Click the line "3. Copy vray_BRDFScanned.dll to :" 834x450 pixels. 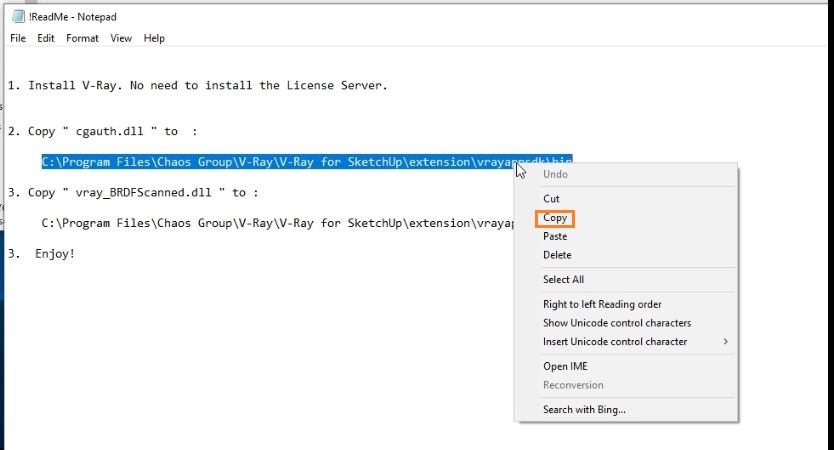click(133, 193)
